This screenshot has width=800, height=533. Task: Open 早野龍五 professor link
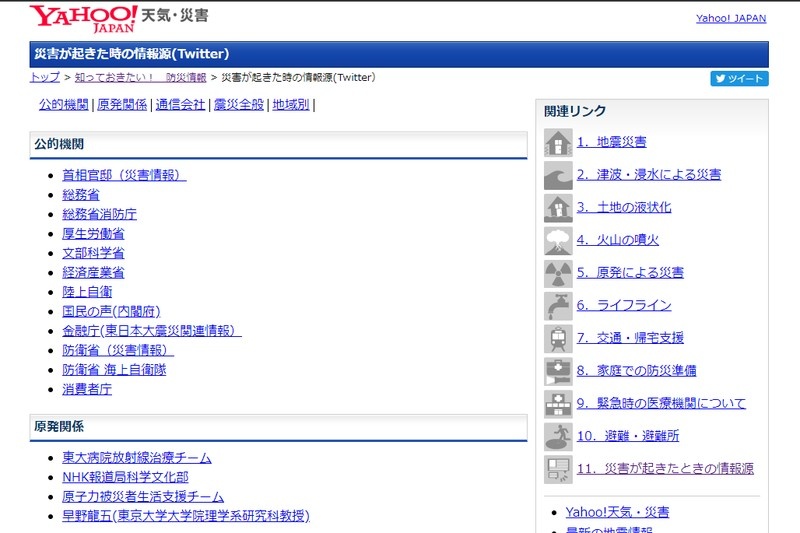click(x=186, y=516)
